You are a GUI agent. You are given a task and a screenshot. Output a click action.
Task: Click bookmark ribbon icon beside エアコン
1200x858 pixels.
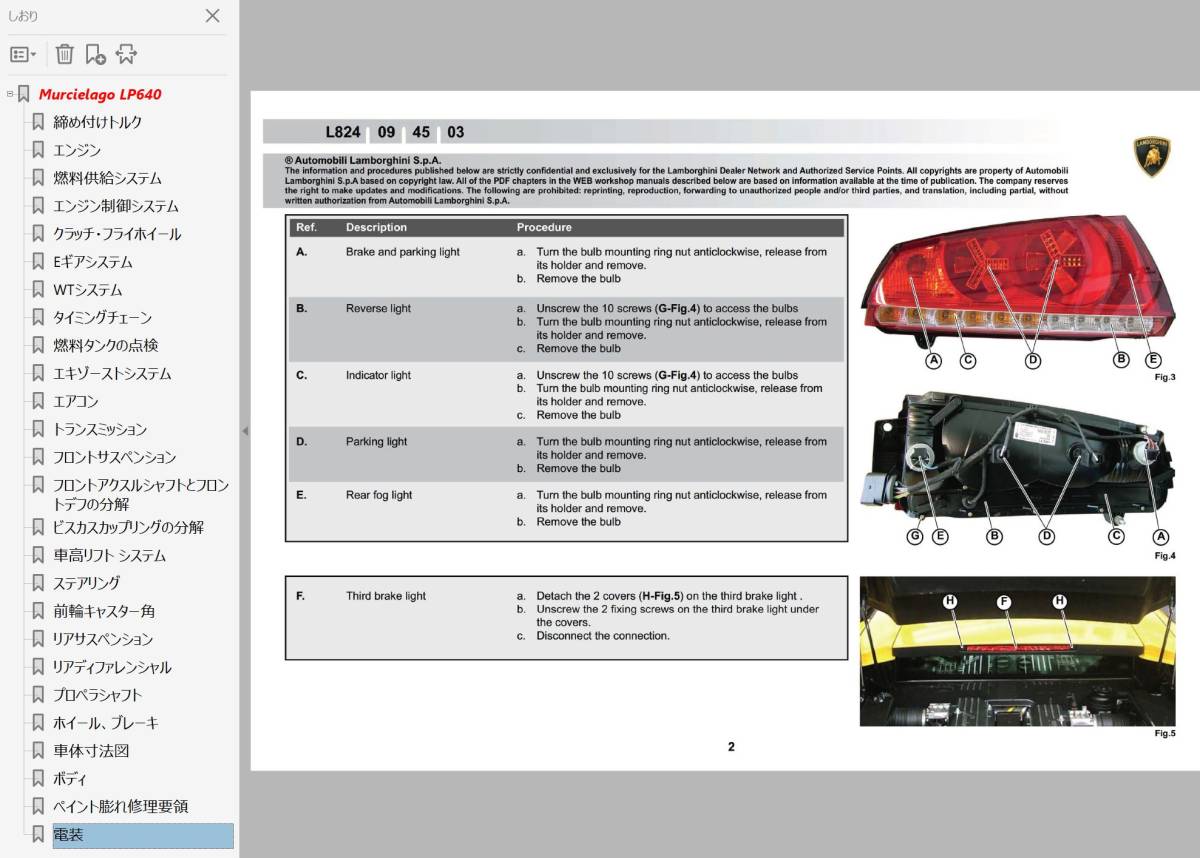38,401
